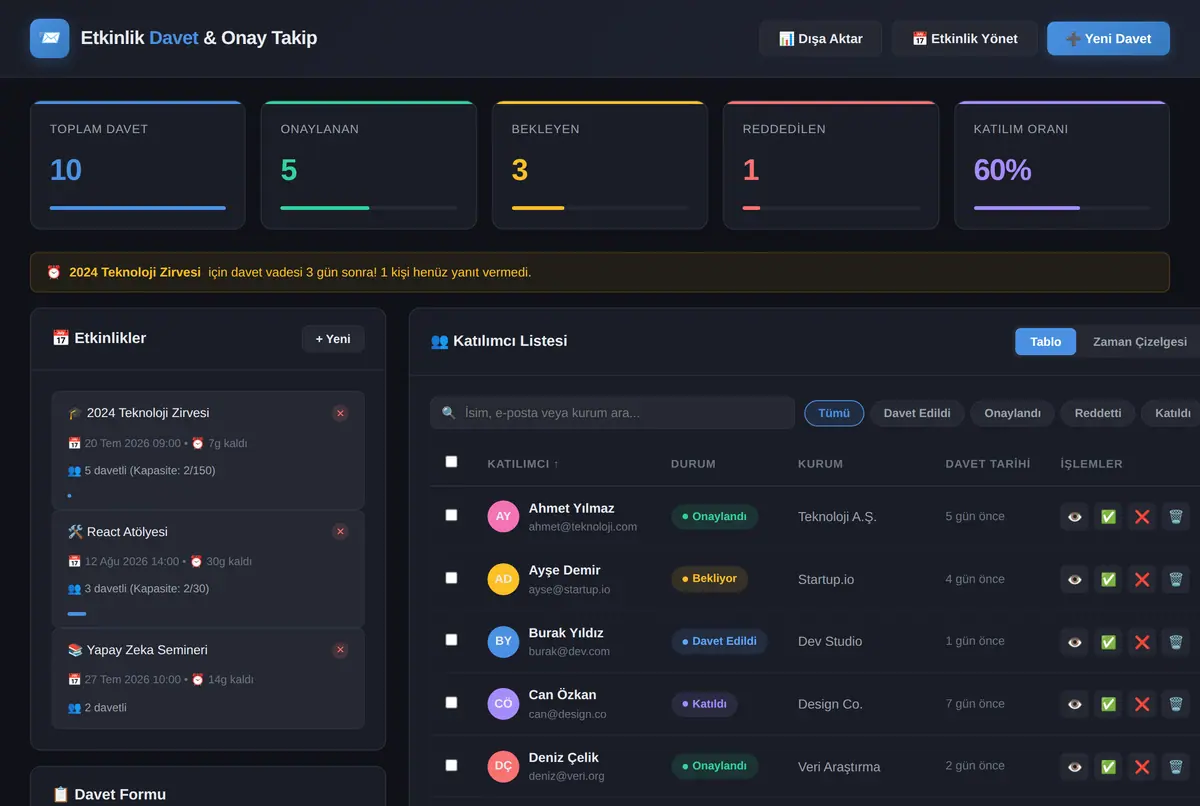1200x806 pixels.
Task: Delete Ayşe Demir using trash icon
Action: 1176,579
